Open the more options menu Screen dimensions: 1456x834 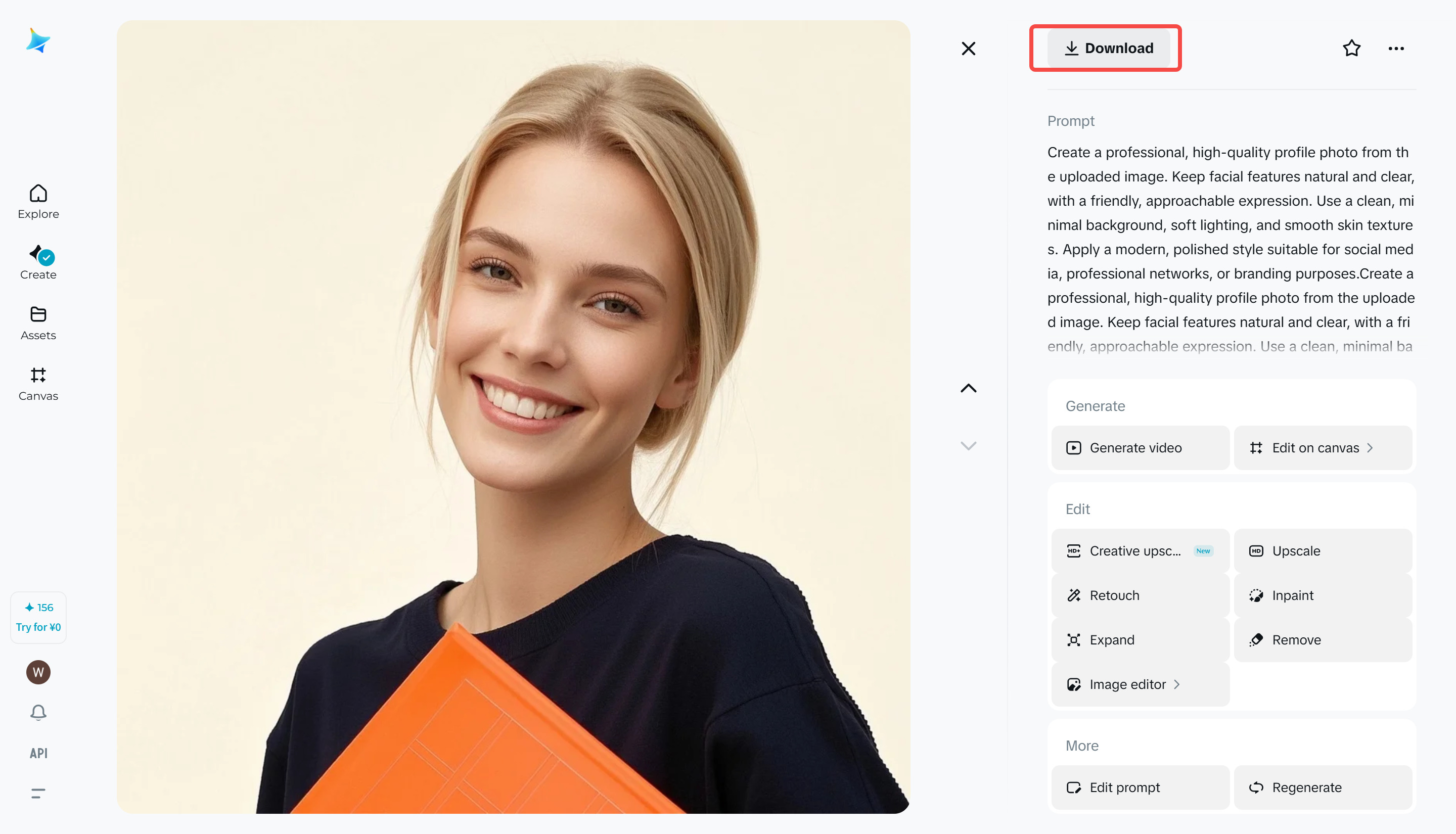coord(1396,48)
